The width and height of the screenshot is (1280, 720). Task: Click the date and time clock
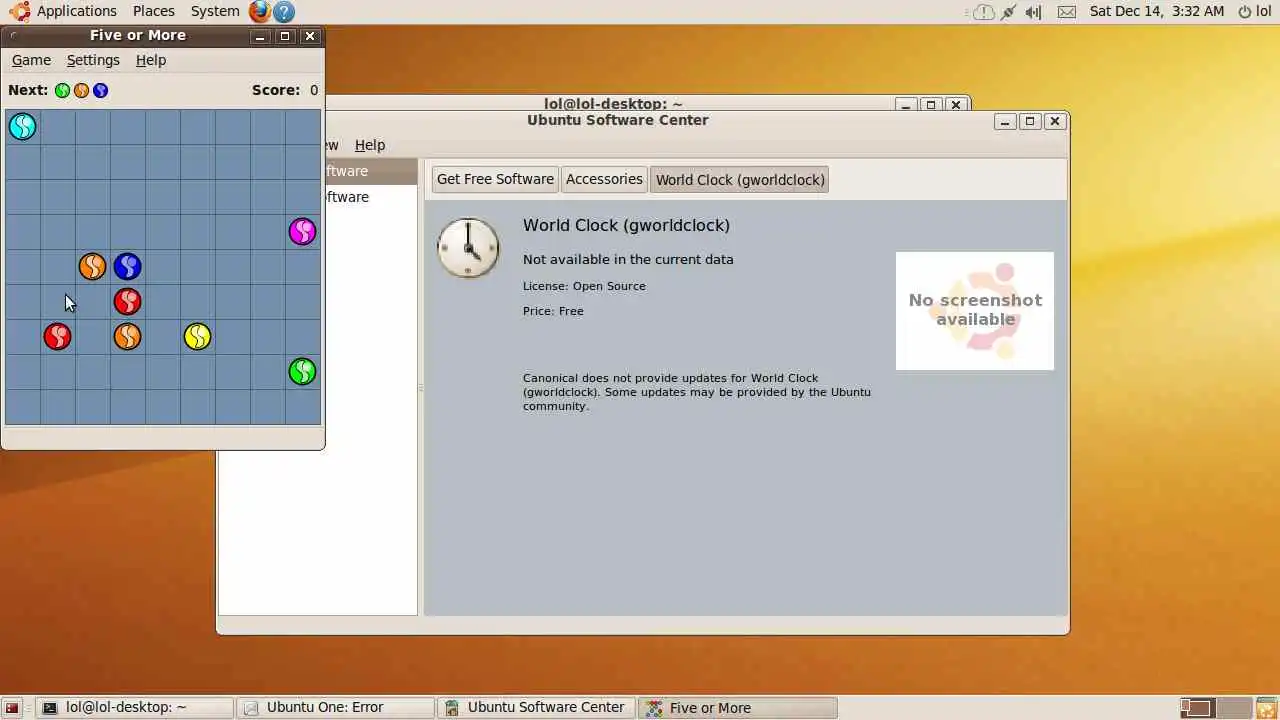tap(1157, 11)
